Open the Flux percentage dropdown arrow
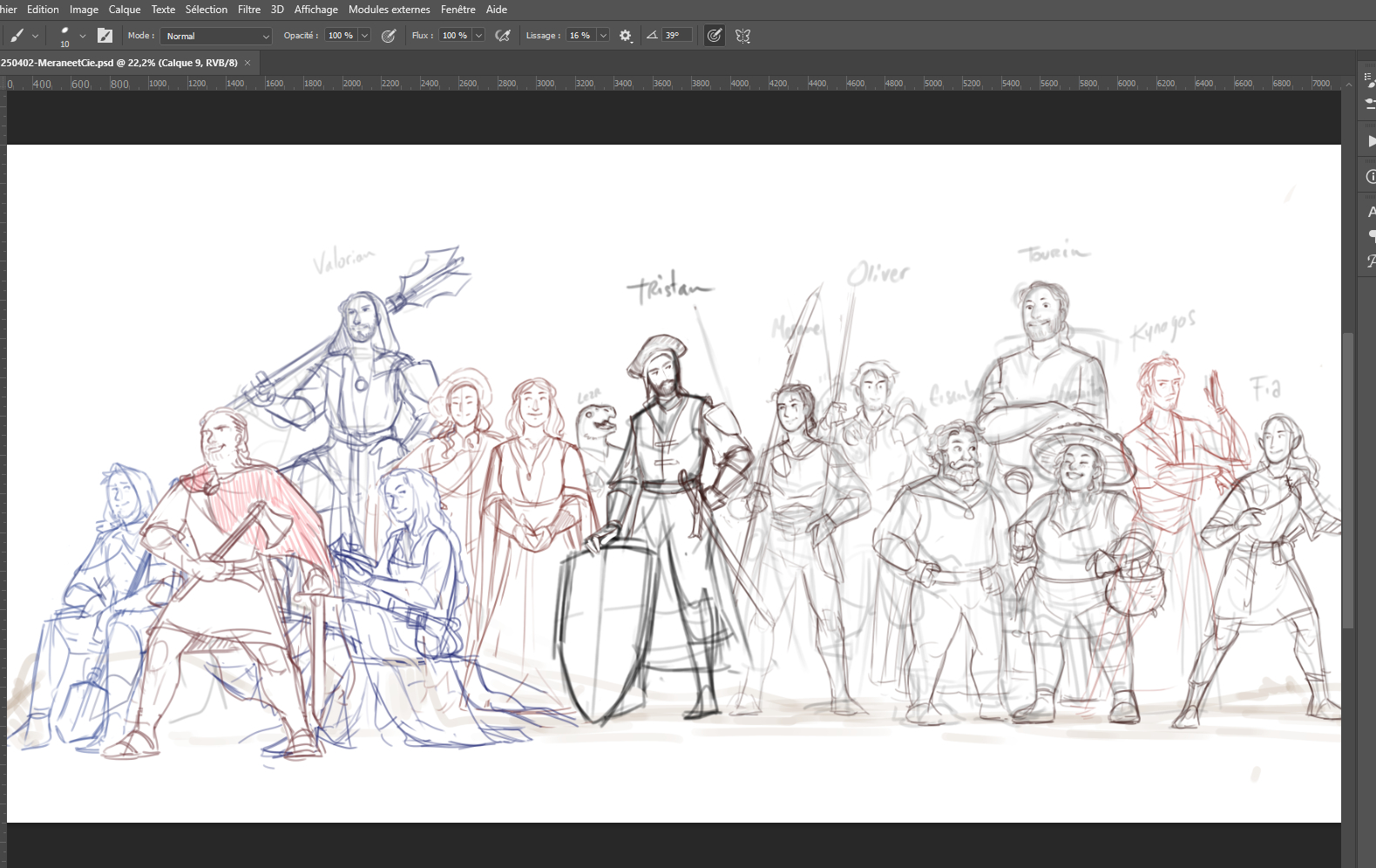Viewport: 1376px width, 868px height. pyautogui.click(x=478, y=36)
